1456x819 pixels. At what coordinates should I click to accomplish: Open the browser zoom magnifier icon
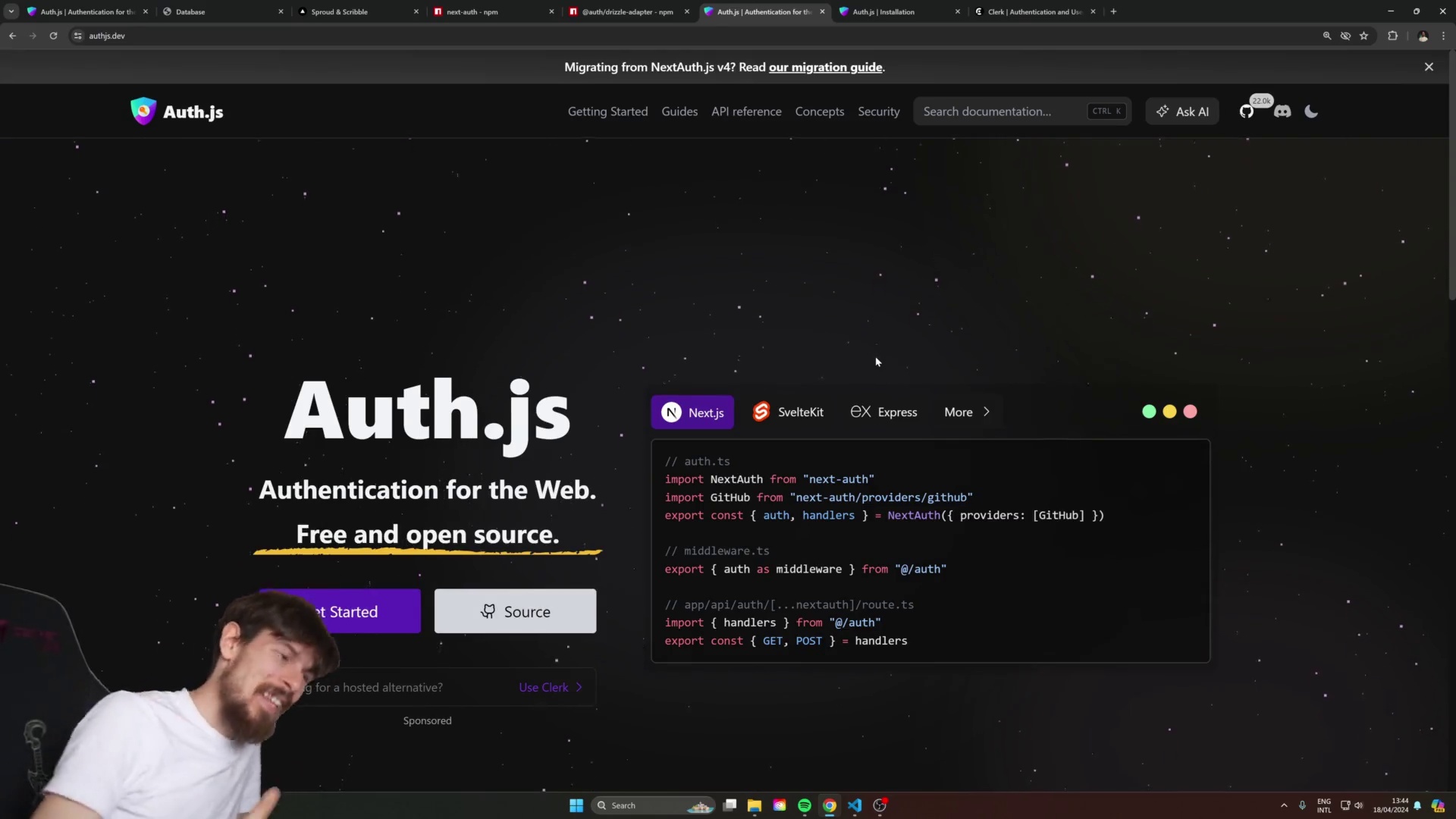click(1327, 36)
